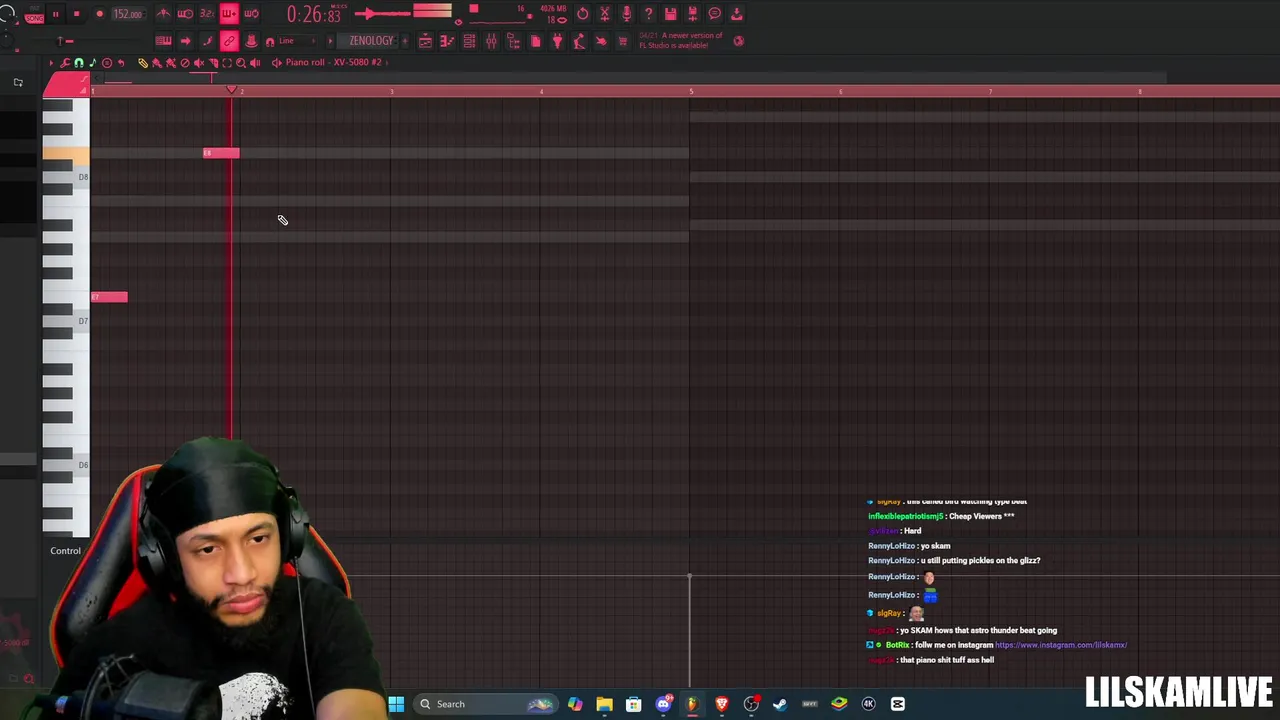
Task: Open the Browser folder-tree icon
Action: pyautogui.click(x=513, y=41)
